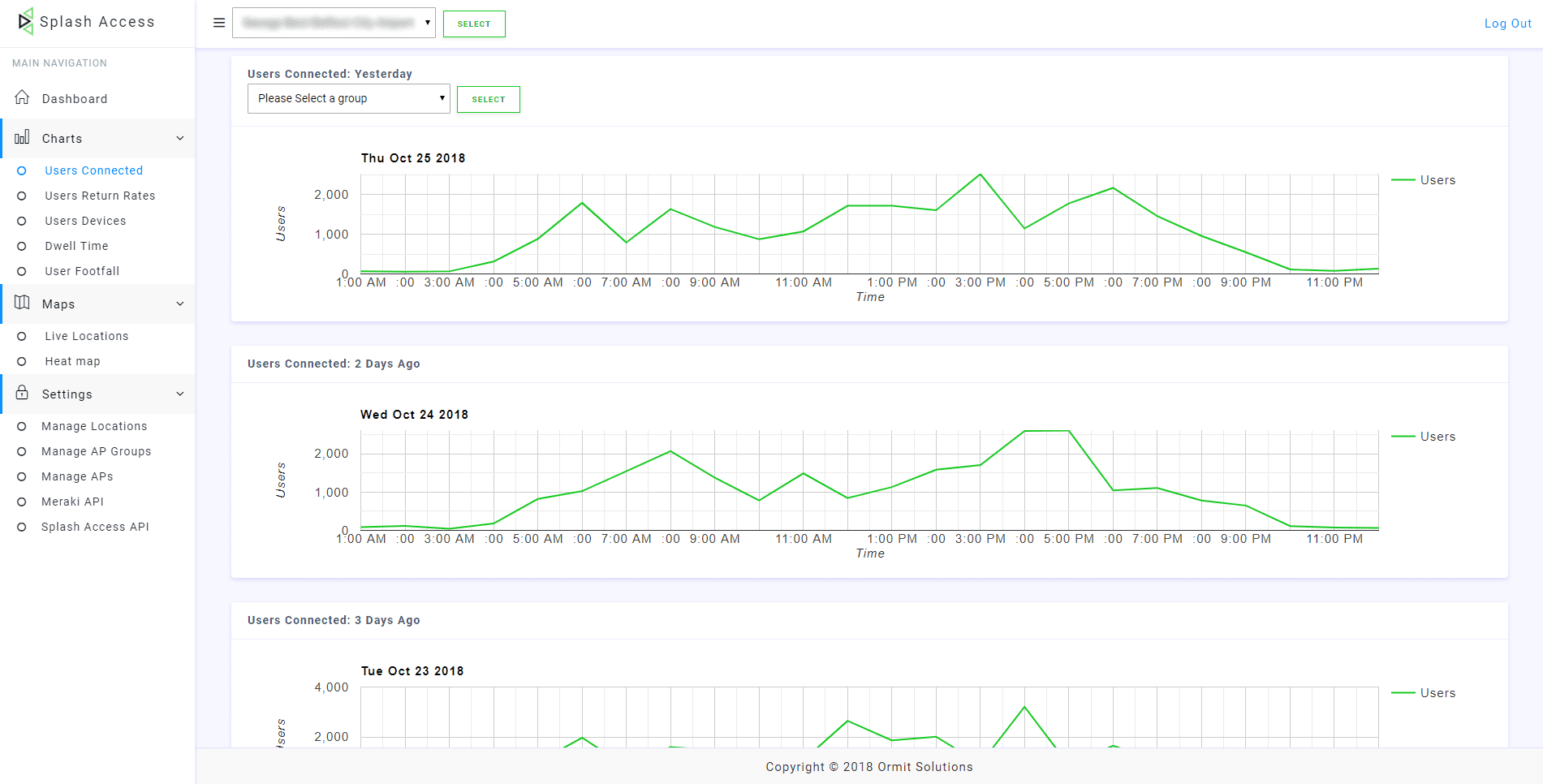Open the Meraki API settings entry
Image resolution: width=1543 pixels, height=784 pixels.
73,501
